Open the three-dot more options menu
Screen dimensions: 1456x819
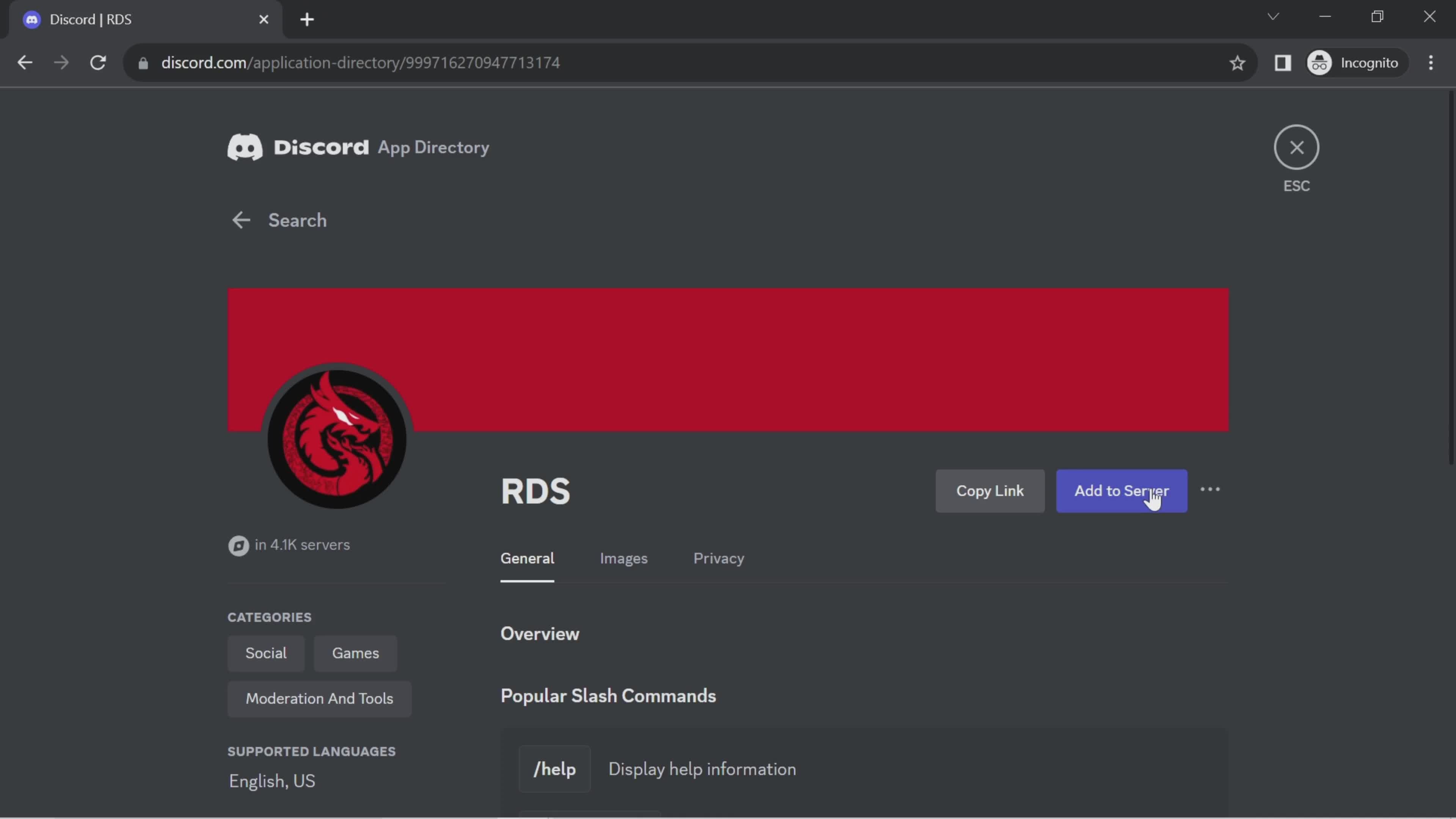1210,490
